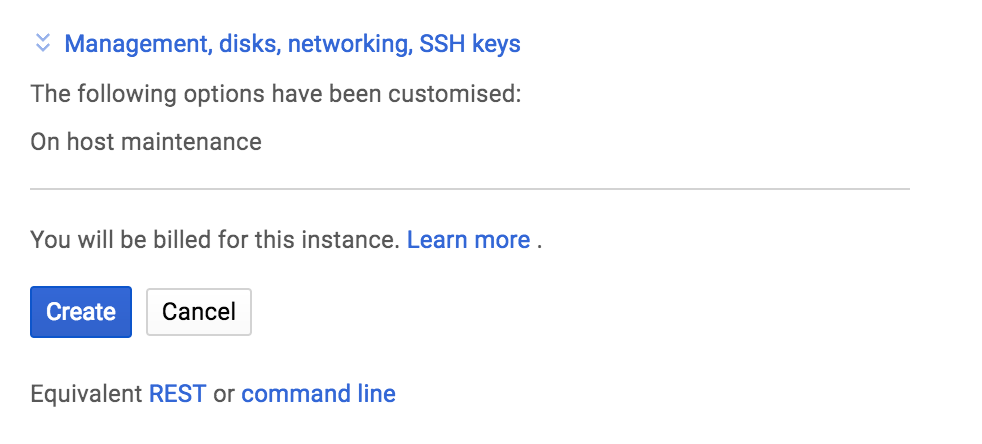Screen dimensions: 982x444
Task: Click the words "SSH keys" in the section header
Action: (470, 44)
